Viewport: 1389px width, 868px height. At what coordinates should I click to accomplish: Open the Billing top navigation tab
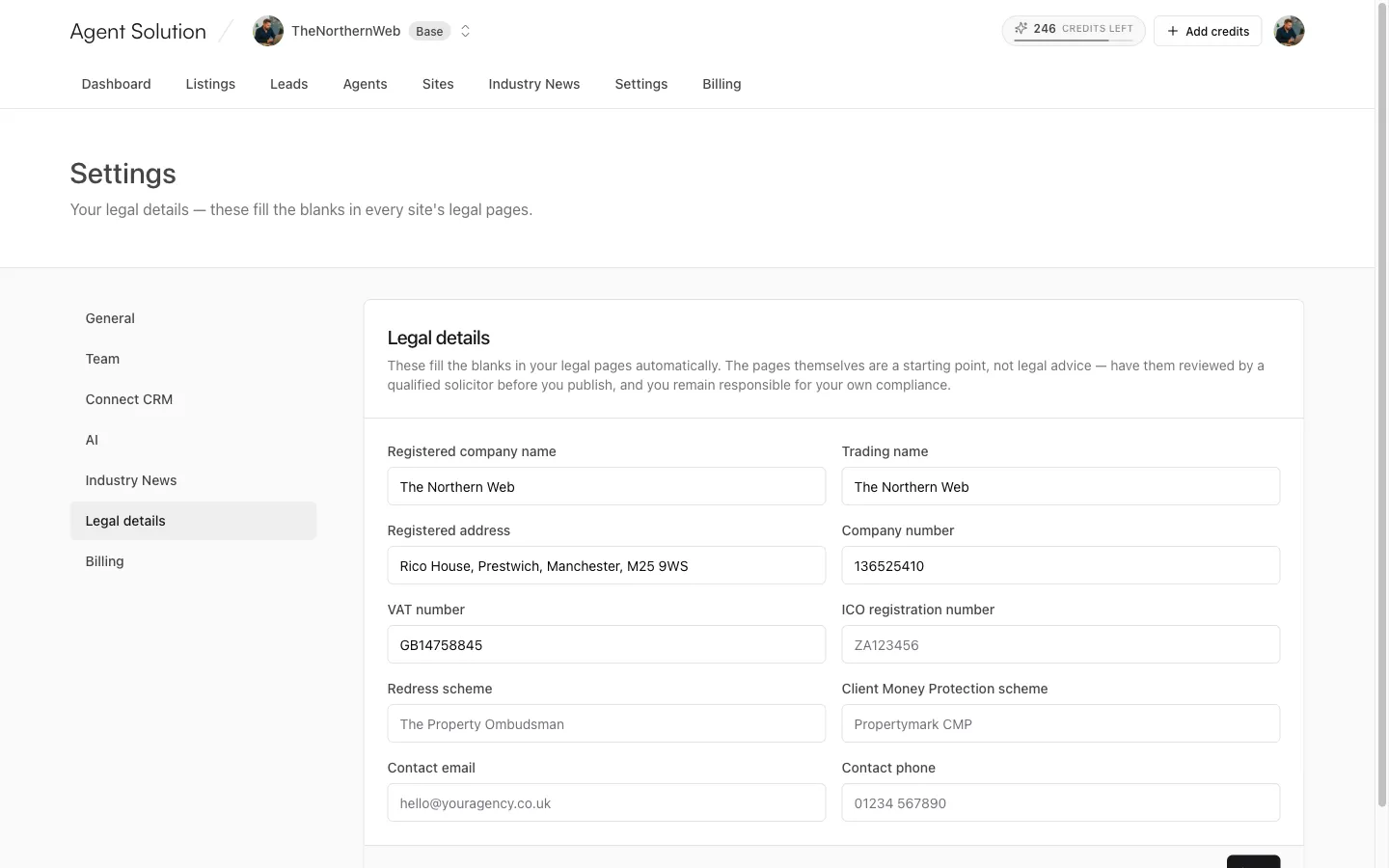coord(722,84)
